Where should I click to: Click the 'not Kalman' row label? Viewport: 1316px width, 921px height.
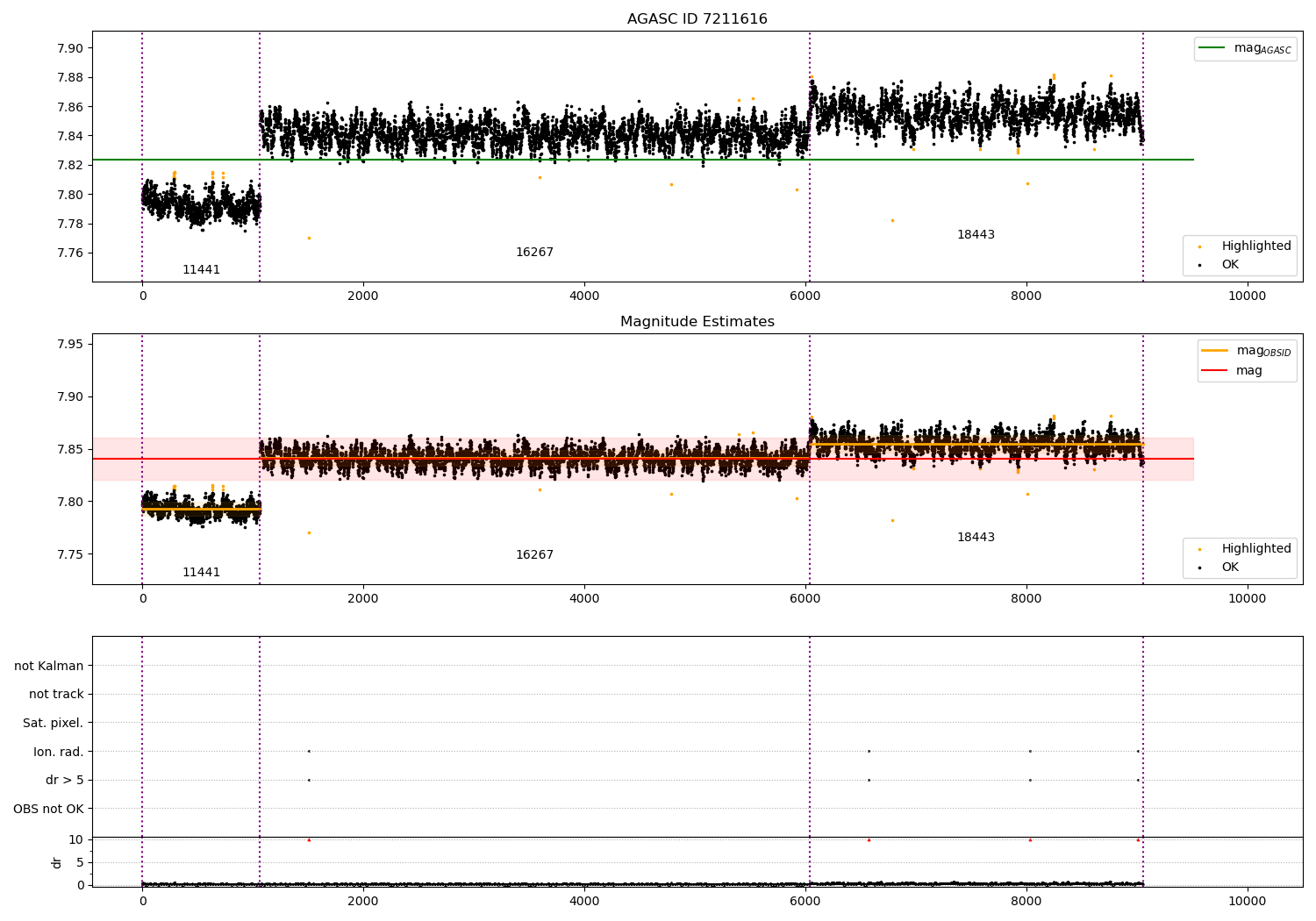point(49,667)
